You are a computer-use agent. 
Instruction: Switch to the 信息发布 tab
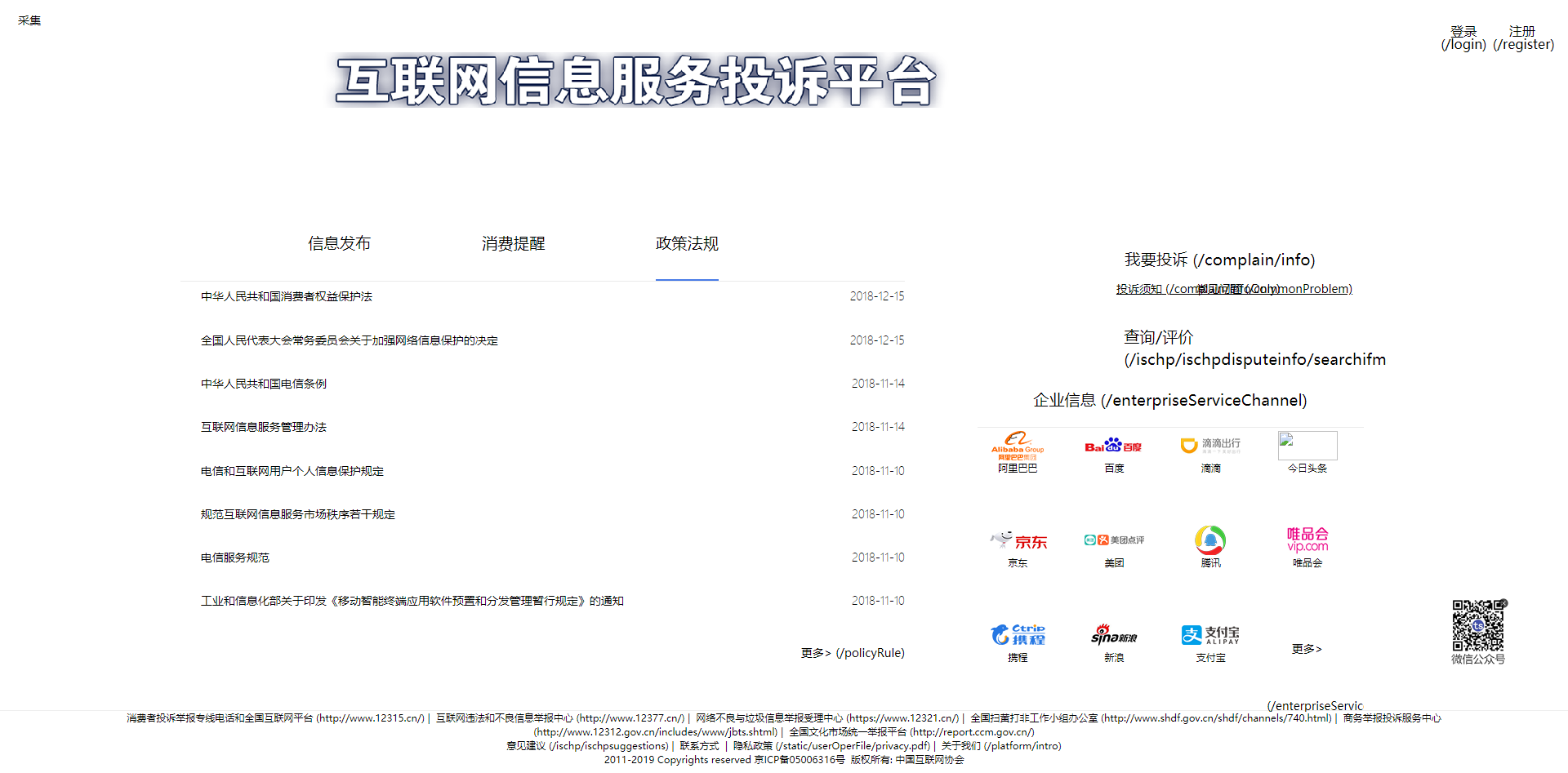pyautogui.click(x=339, y=244)
